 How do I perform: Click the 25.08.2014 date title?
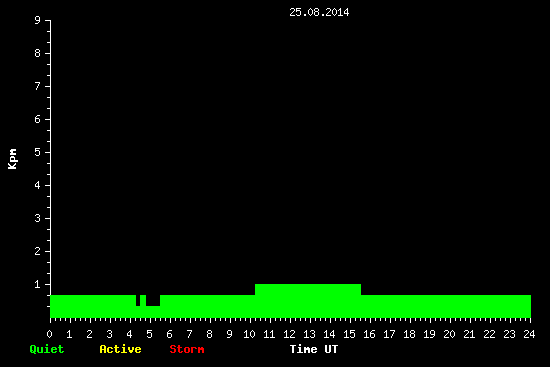pos(319,12)
